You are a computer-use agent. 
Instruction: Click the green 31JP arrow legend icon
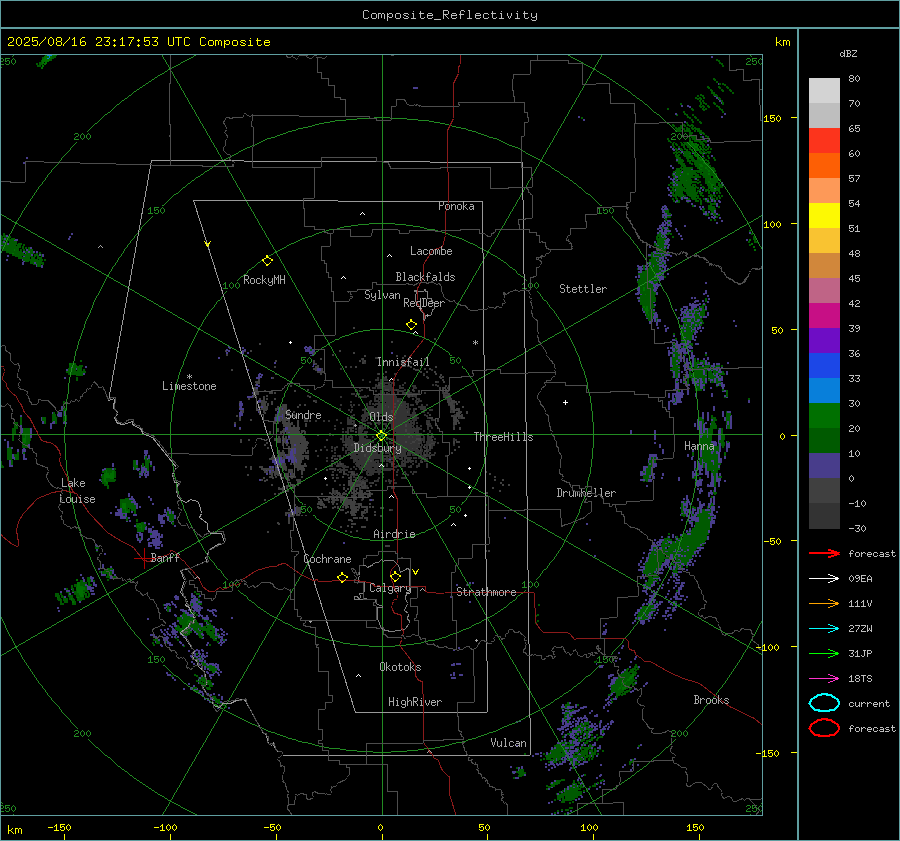point(824,653)
